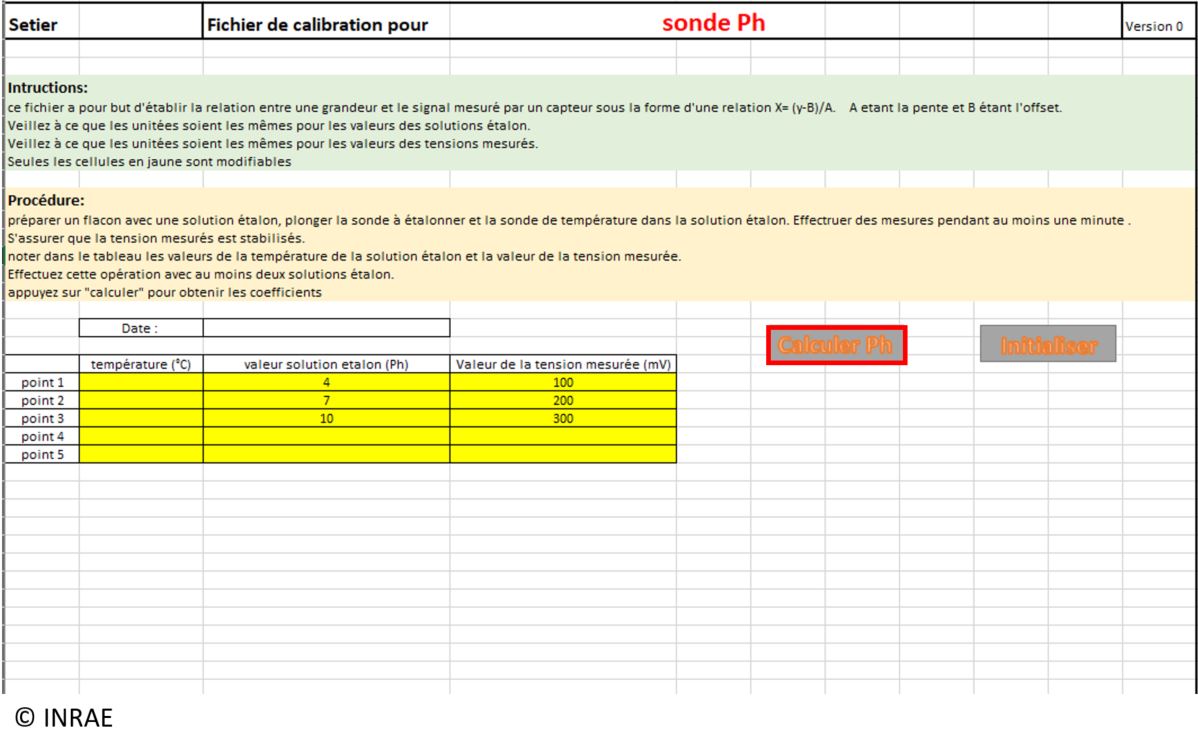Click the point 3 temperature cell
1198x735 pixels.
[x=141, y=419]
